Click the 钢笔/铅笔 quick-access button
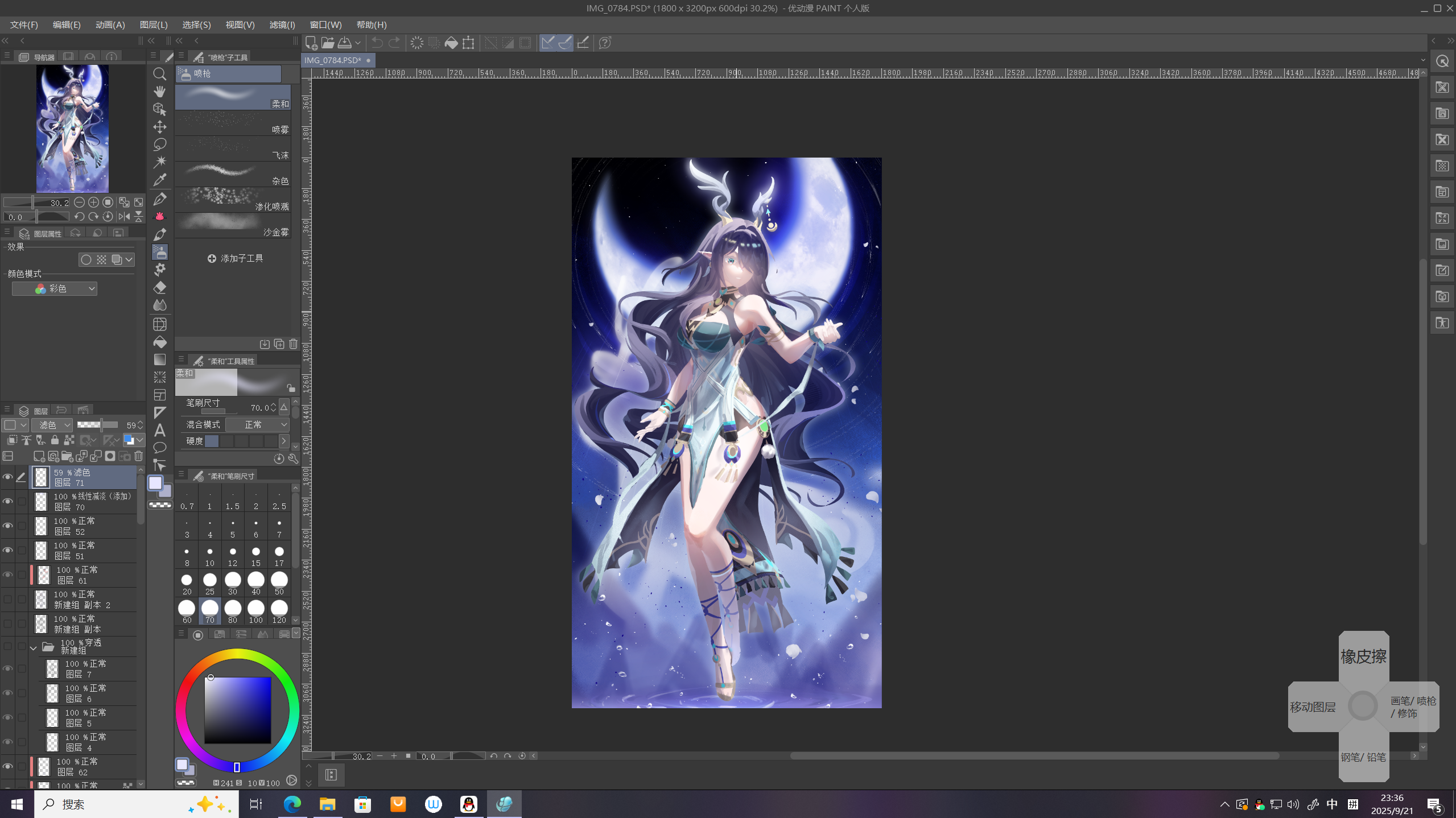 [1363, 757]
